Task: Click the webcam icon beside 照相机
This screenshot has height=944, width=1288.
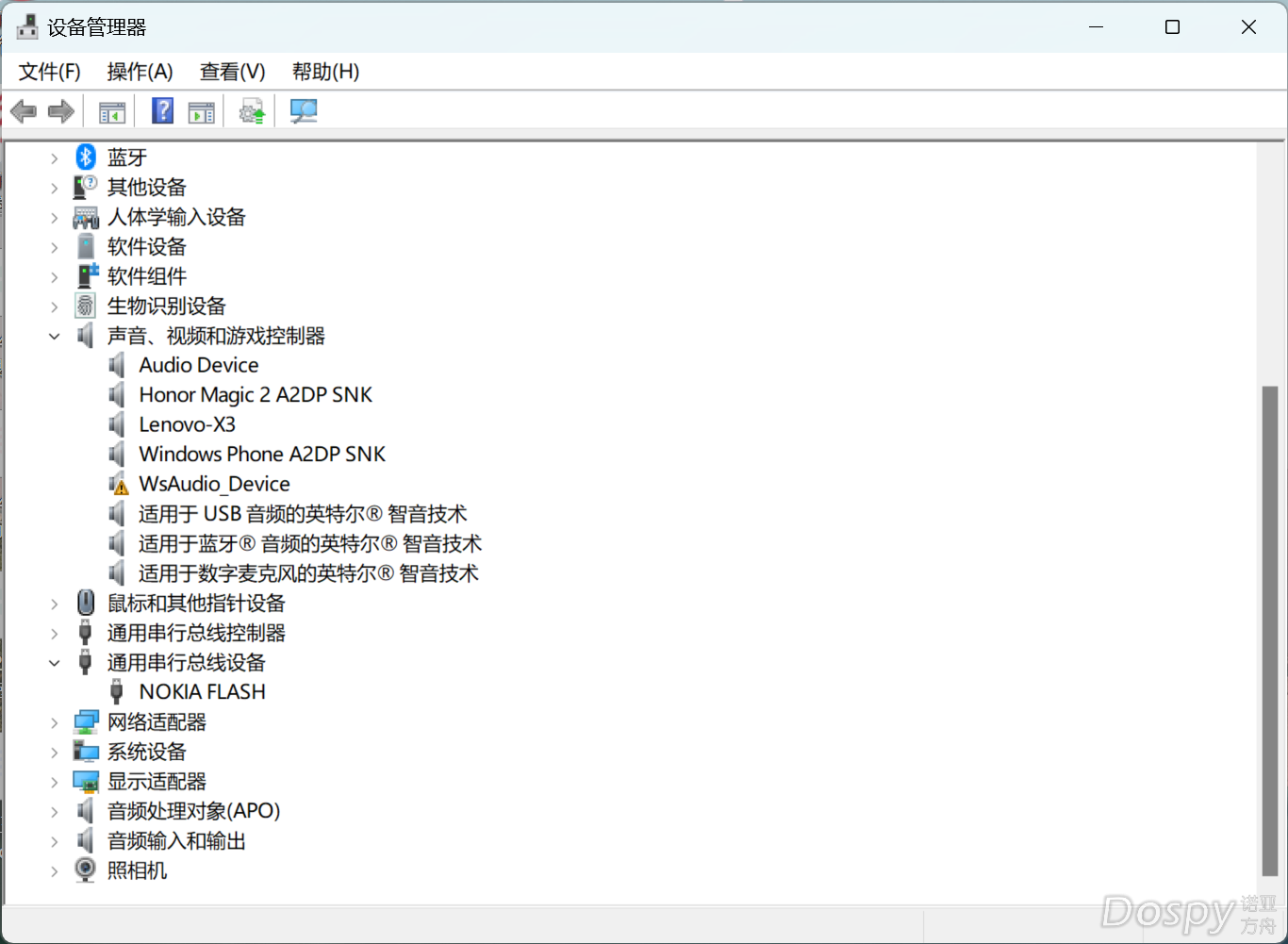Action: [86, 869]
